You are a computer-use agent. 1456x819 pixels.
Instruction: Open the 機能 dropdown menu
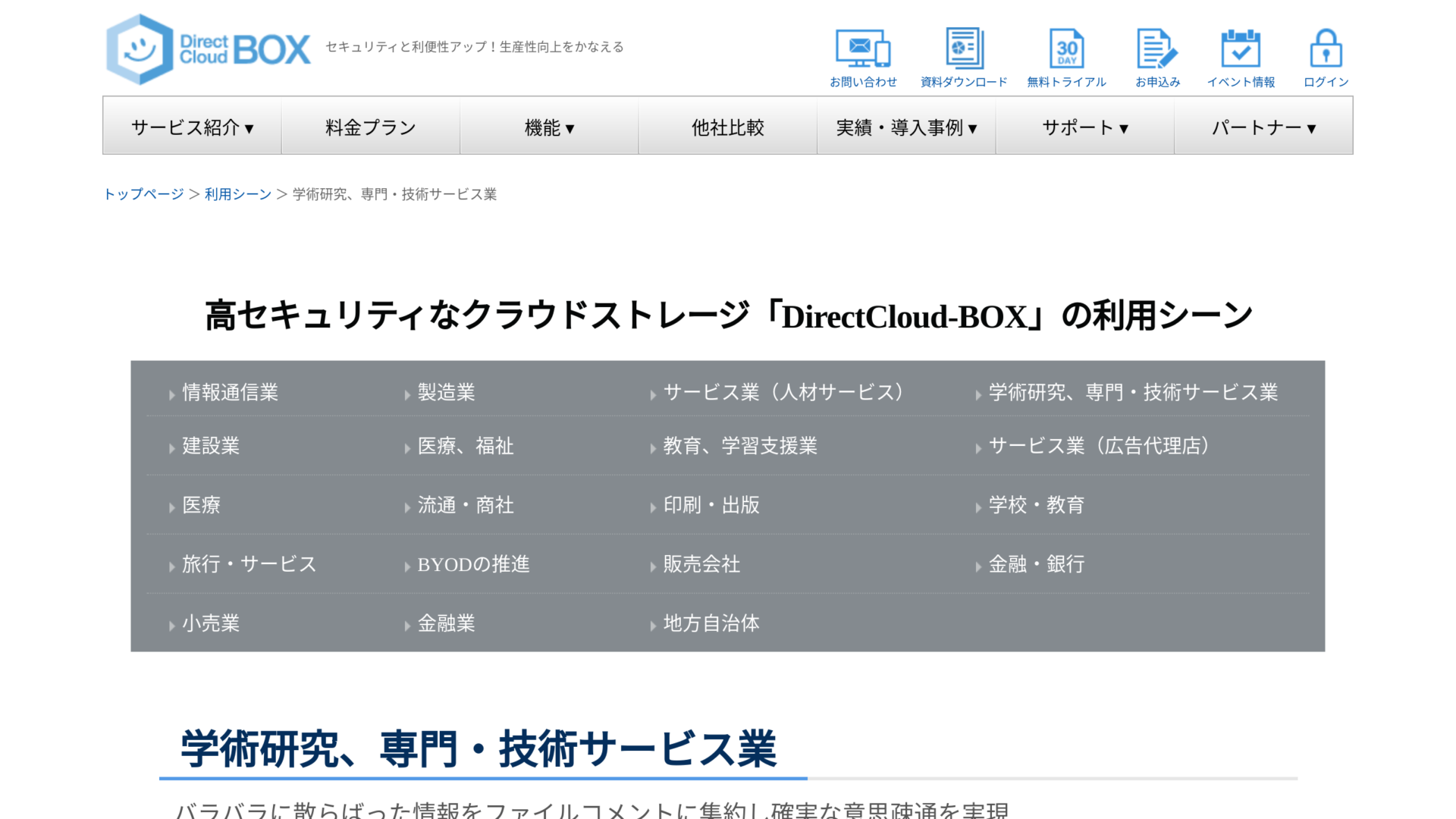pyautogui.click(x=549, y=127)
